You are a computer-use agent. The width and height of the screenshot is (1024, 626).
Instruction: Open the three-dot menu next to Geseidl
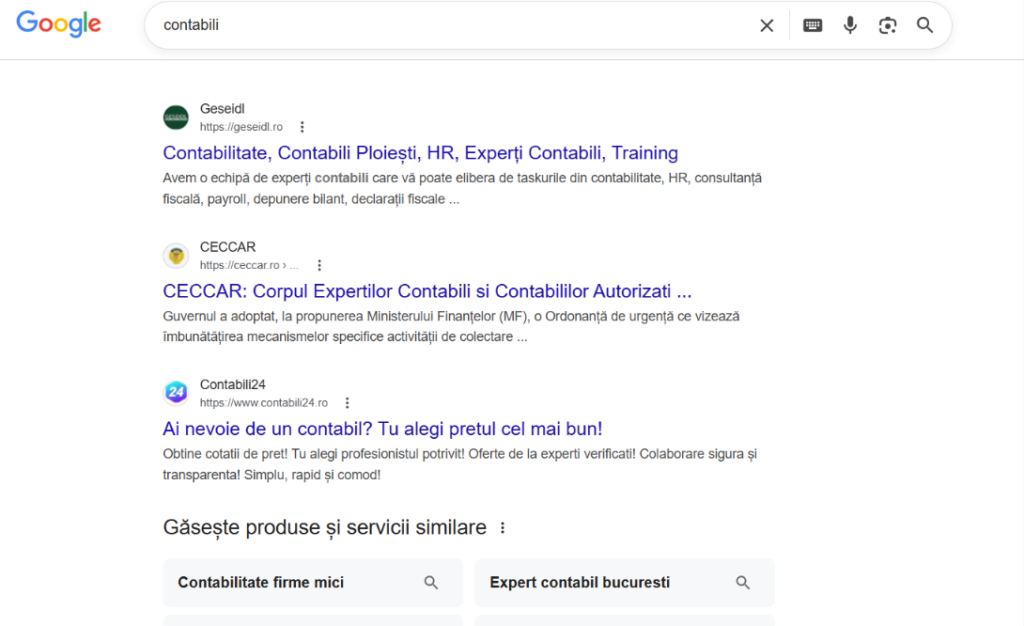tap(302, 127)
